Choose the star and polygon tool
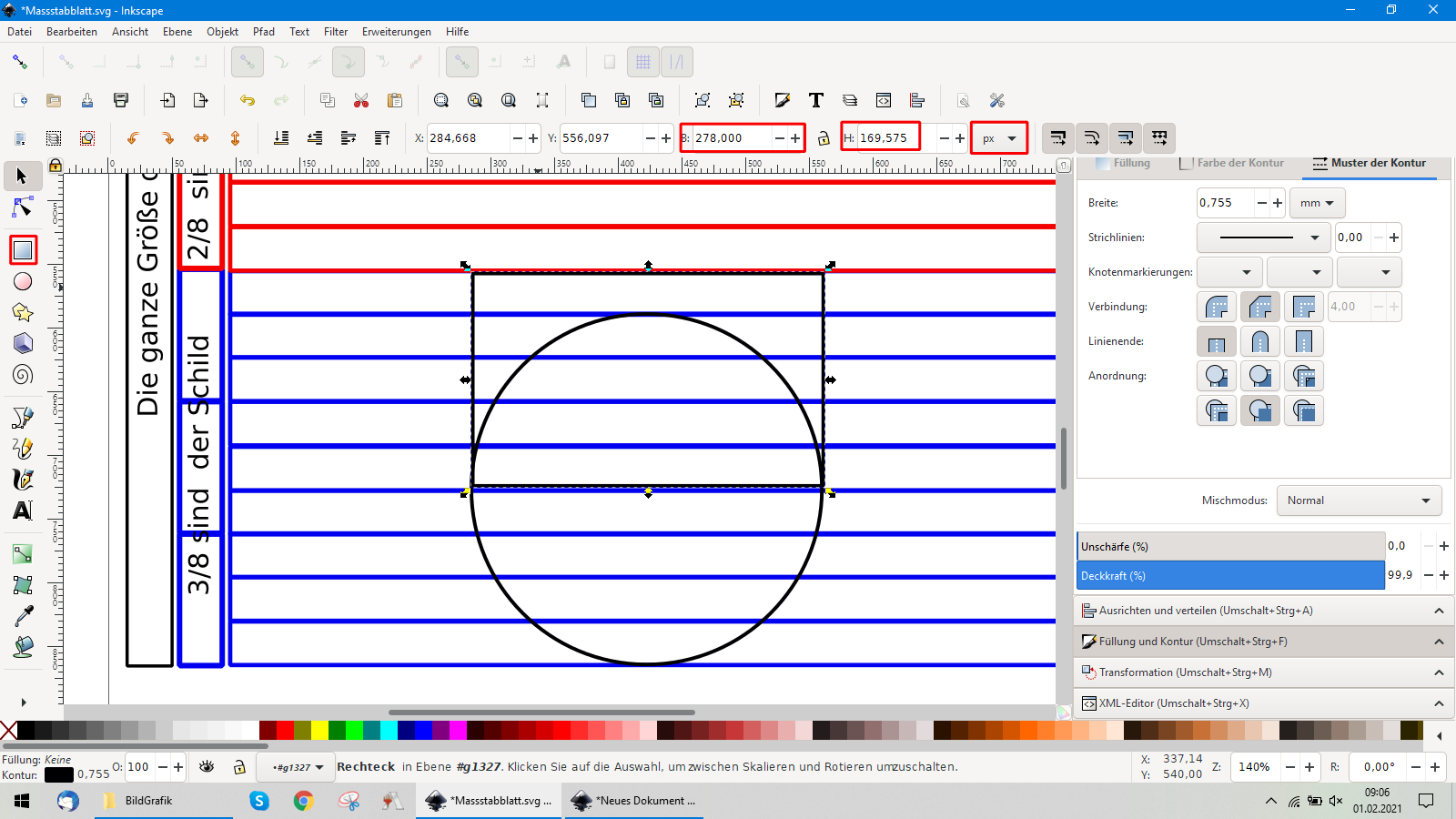This screenshot has width=1456, height=819. [23, 313]
